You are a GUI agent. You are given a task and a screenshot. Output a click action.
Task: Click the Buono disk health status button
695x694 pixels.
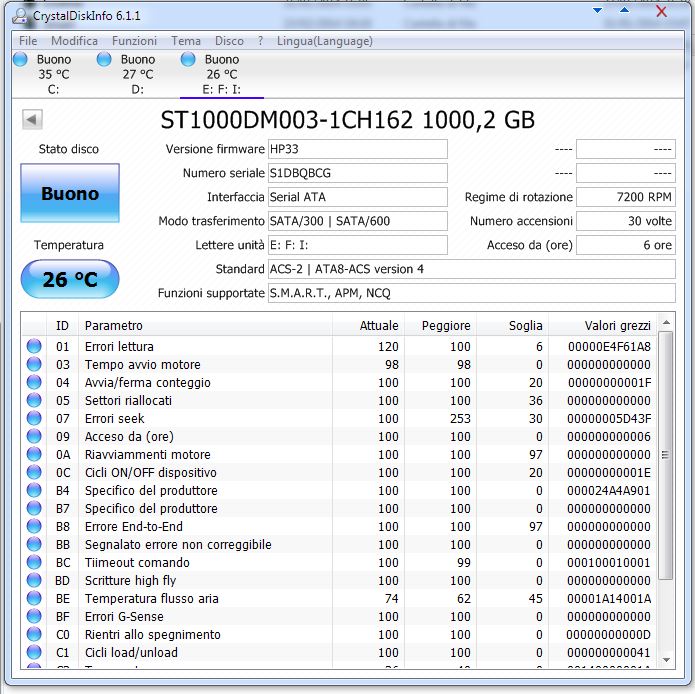(69, 194)
